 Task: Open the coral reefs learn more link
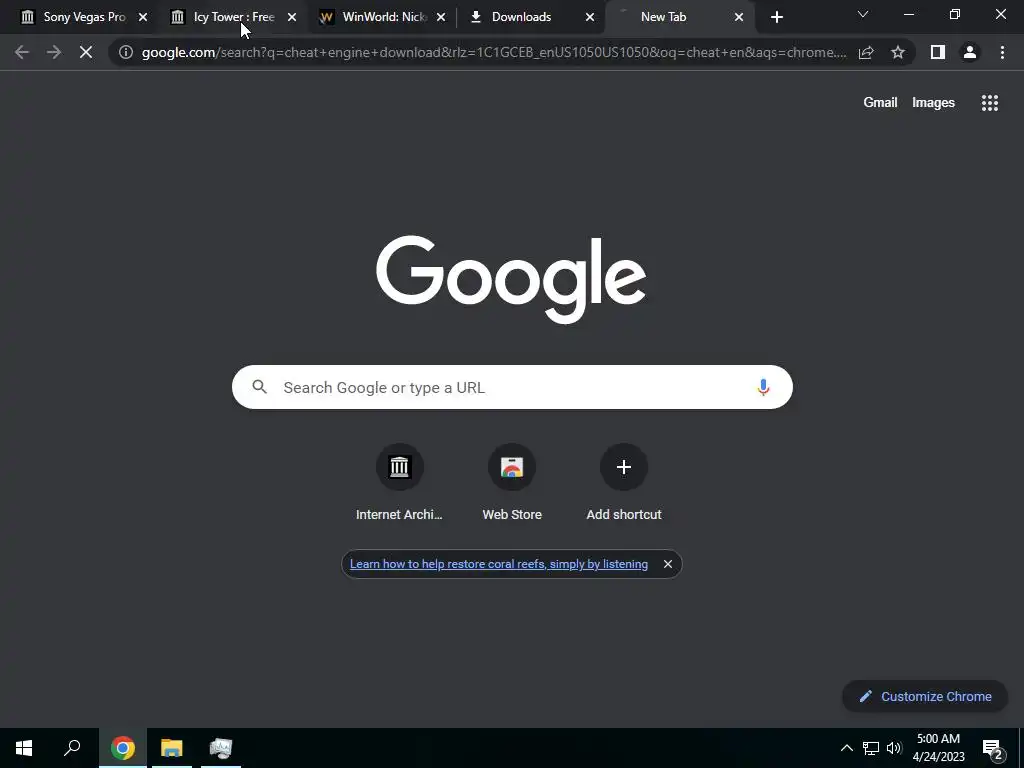(499, 564)
